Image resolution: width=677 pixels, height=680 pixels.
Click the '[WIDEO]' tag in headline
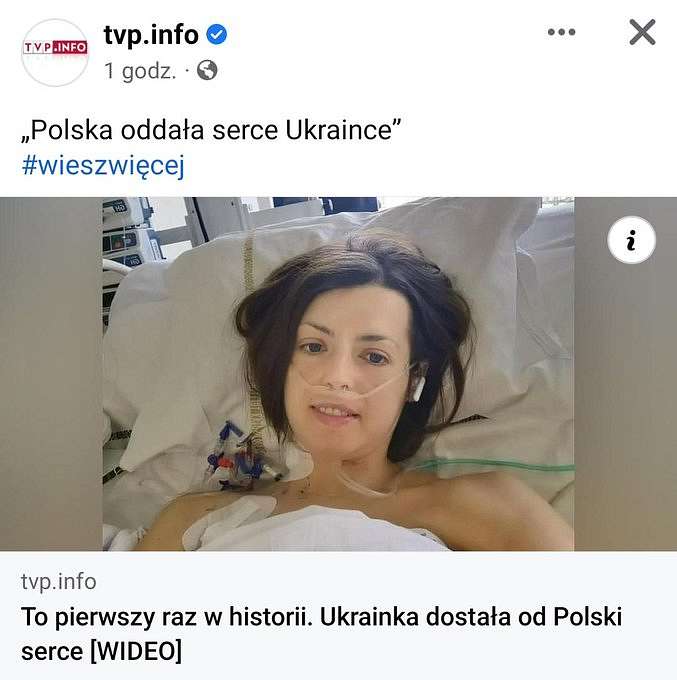[136, 651]
